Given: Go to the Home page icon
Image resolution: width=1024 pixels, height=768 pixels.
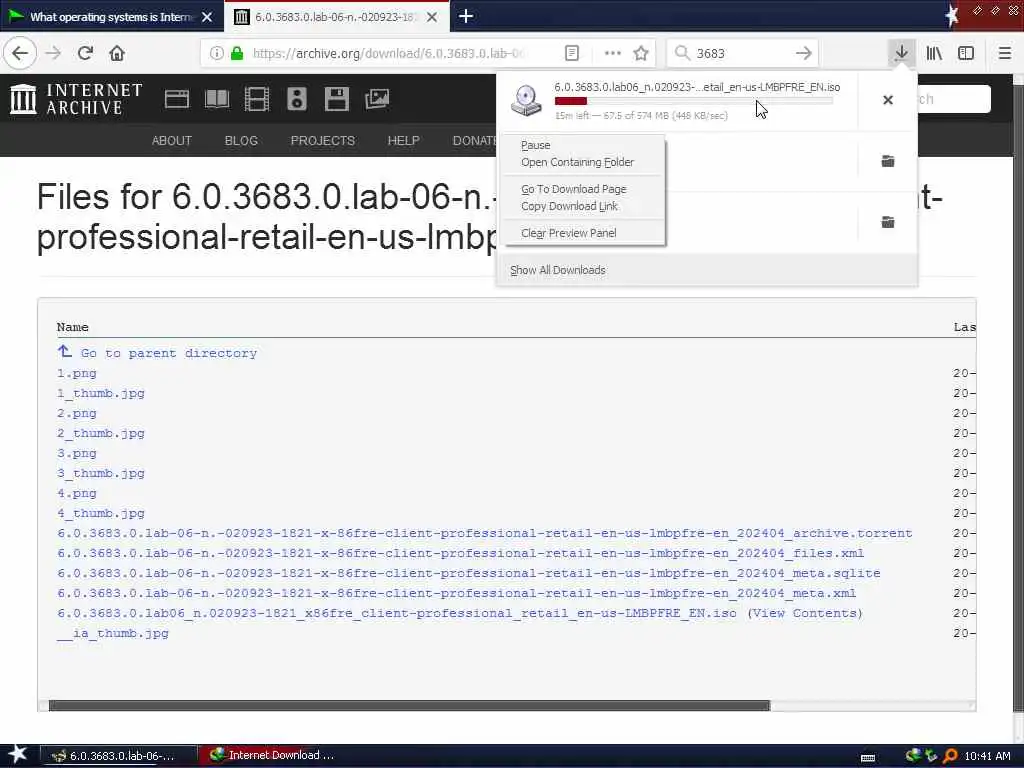Looking at the screenshot, I should [117, 53].
